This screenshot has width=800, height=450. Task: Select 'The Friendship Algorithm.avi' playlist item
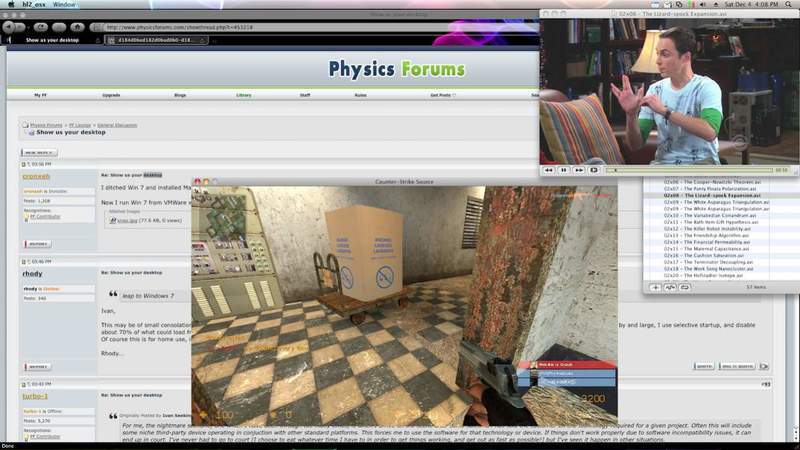(706, 235)
